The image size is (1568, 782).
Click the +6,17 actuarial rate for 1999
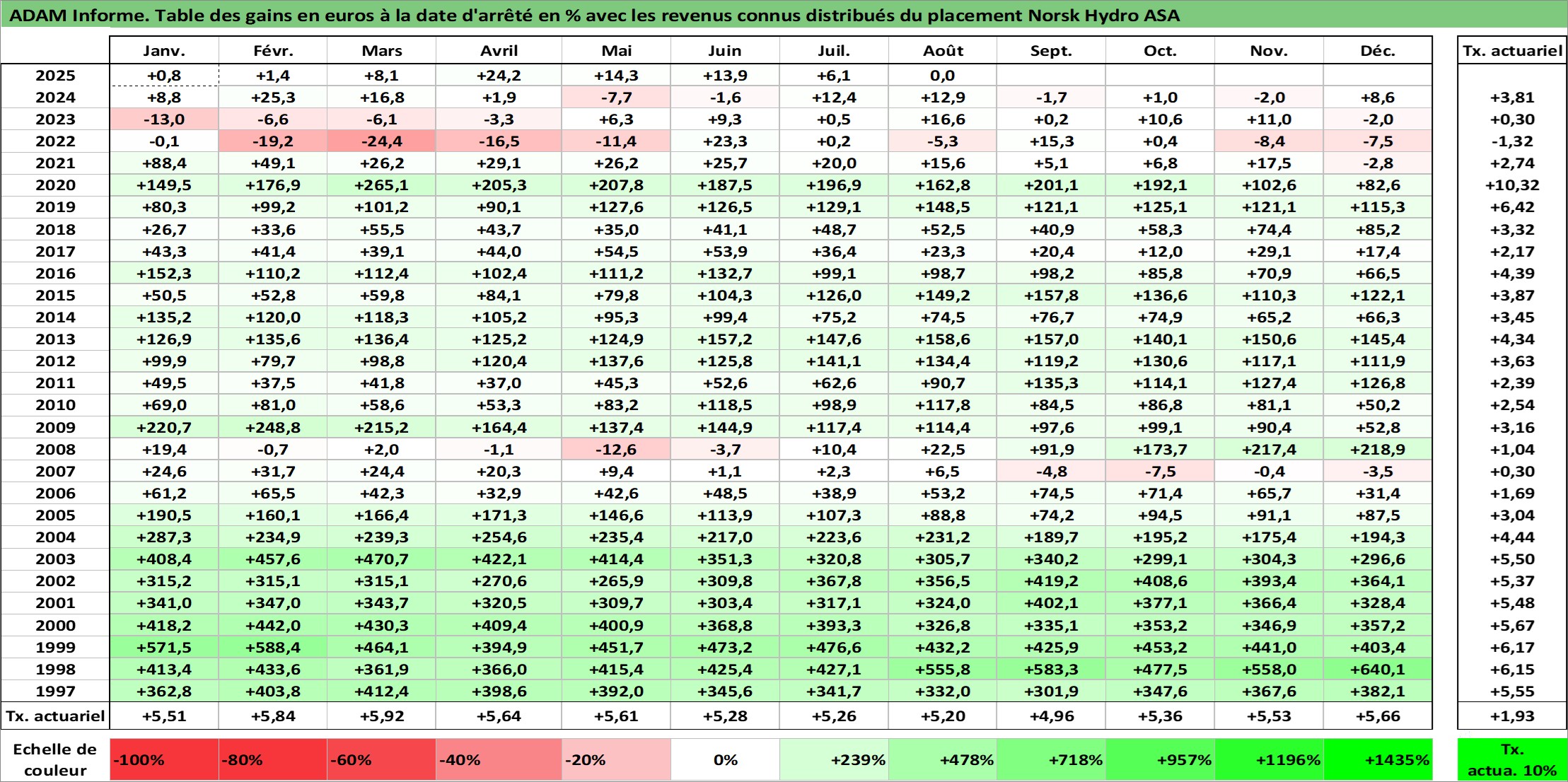[x=1512, y=648]
